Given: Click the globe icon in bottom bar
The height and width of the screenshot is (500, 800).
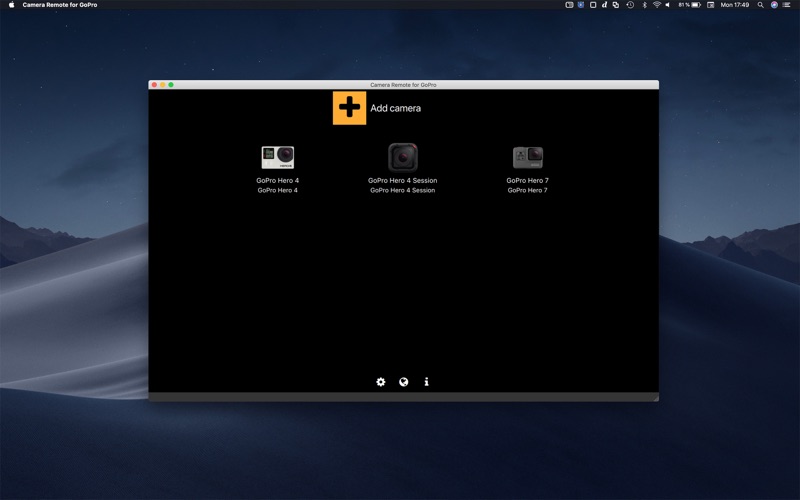Looking at the screenshot, I should tap(403, 382).
